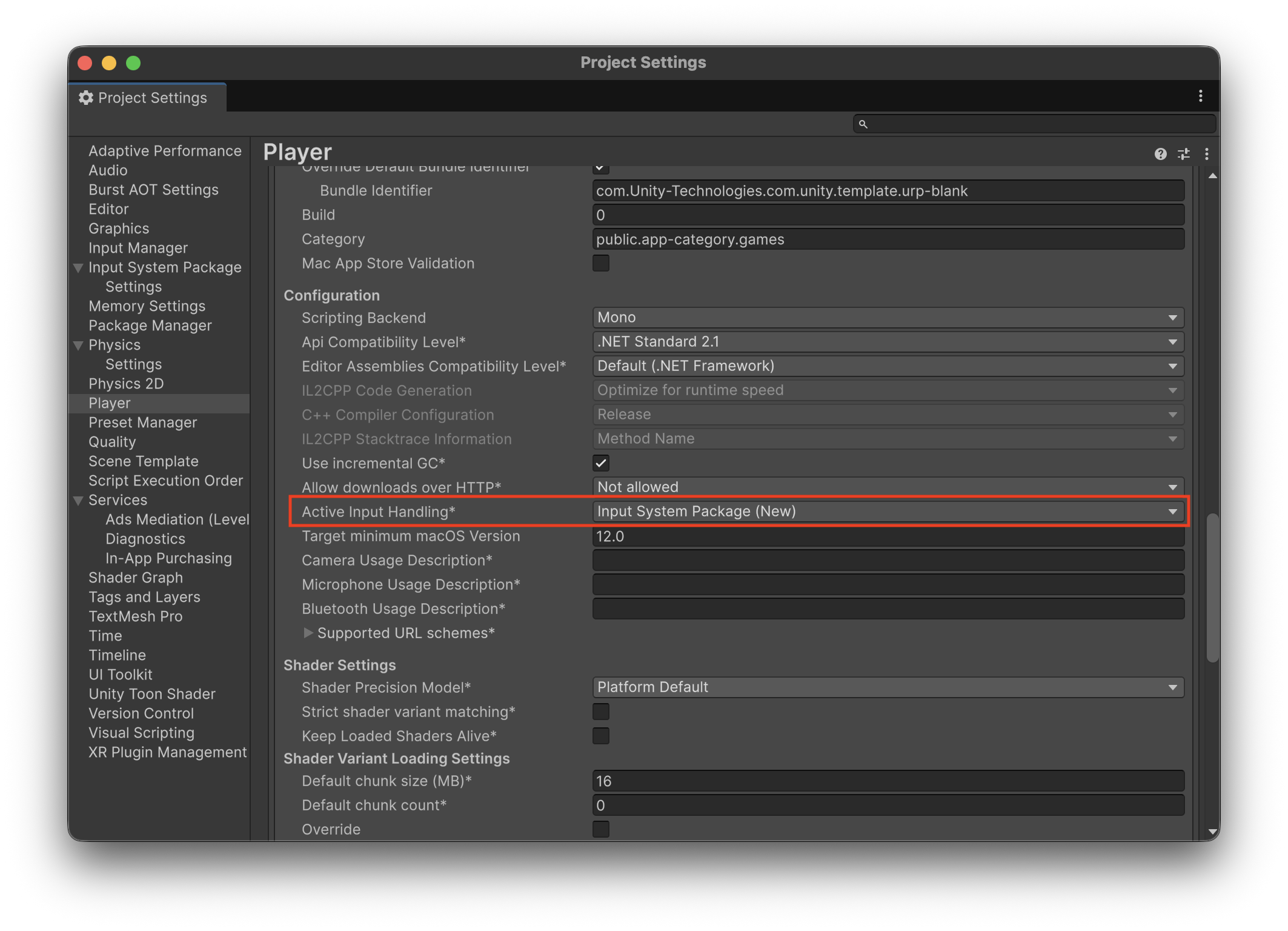
Task: Click the magnifier icon in the search box
Action: point(863,124)
